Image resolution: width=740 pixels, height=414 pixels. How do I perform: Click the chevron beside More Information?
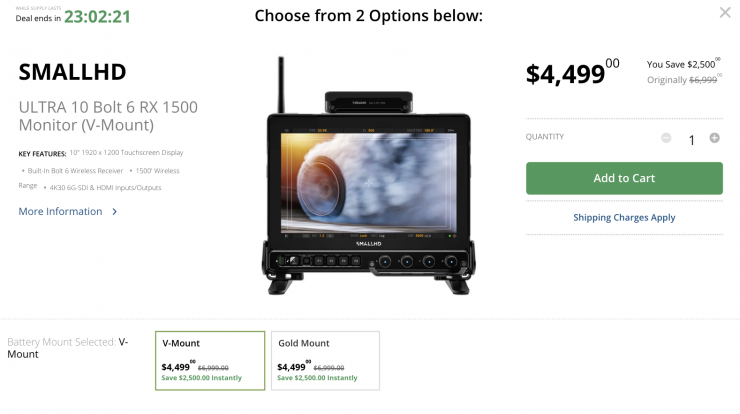114,212
